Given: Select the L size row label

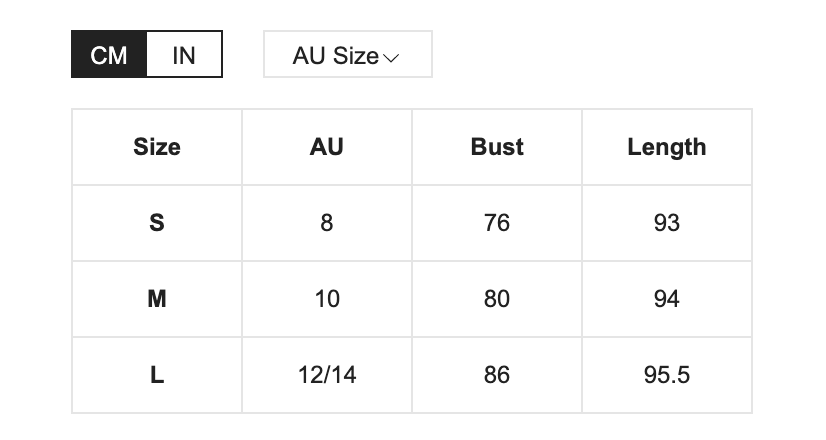Looking at the screenshot, I should 157,375.
